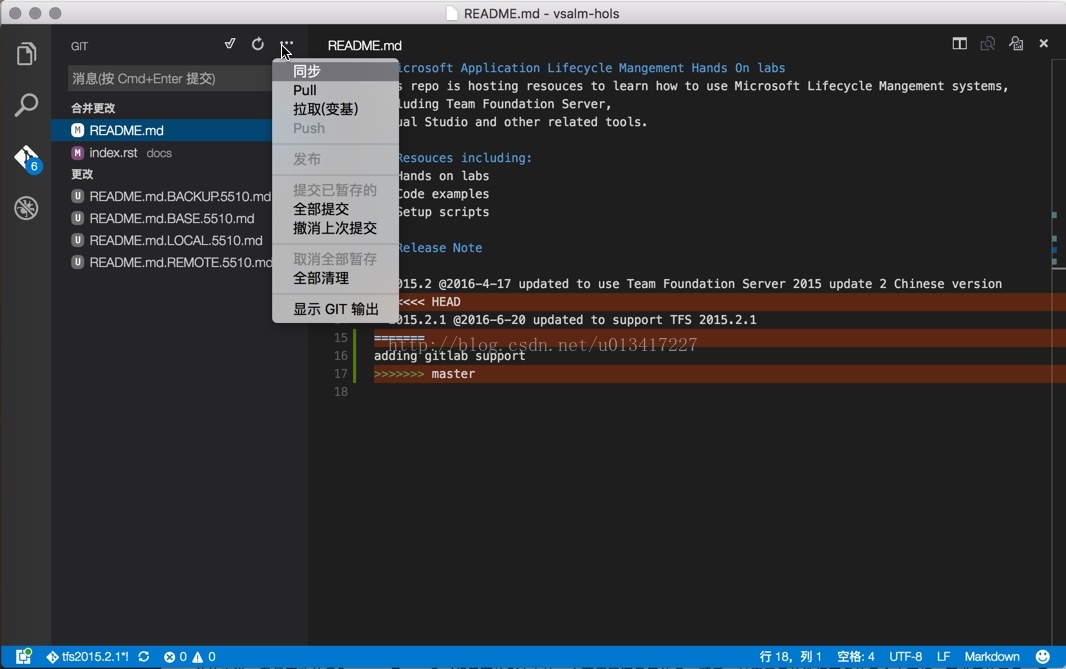Image resolution: width=1066 pixels, height=669 pixels.
Task: Click the M status badge beside index.rst
Action: coord(78,153)
